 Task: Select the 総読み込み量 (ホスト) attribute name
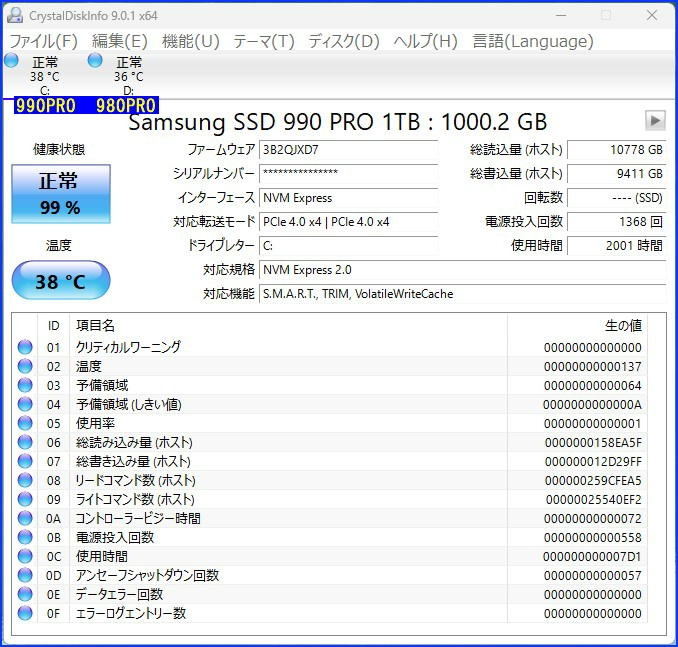click(x=134, y=442)
